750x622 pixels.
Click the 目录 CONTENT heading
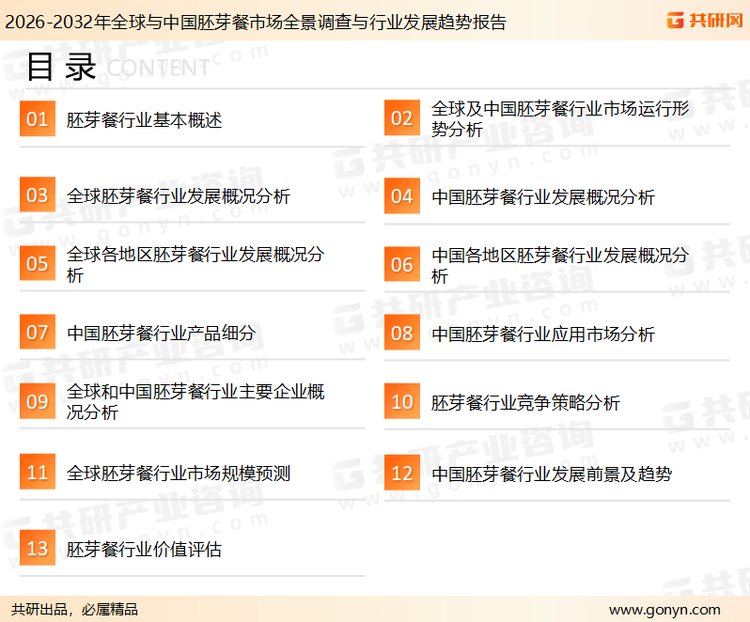[117, 67]
